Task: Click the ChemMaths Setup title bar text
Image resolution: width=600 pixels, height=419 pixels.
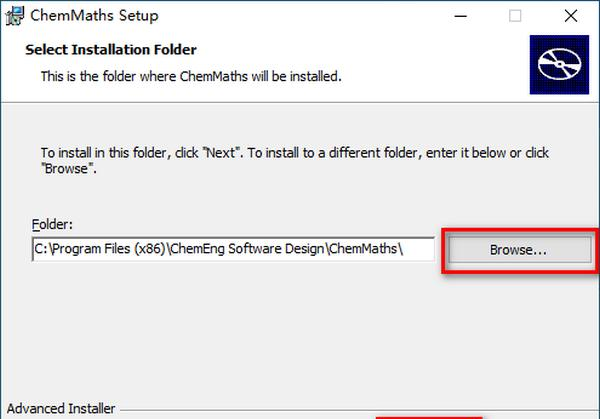Action: [x=94, y=16]
